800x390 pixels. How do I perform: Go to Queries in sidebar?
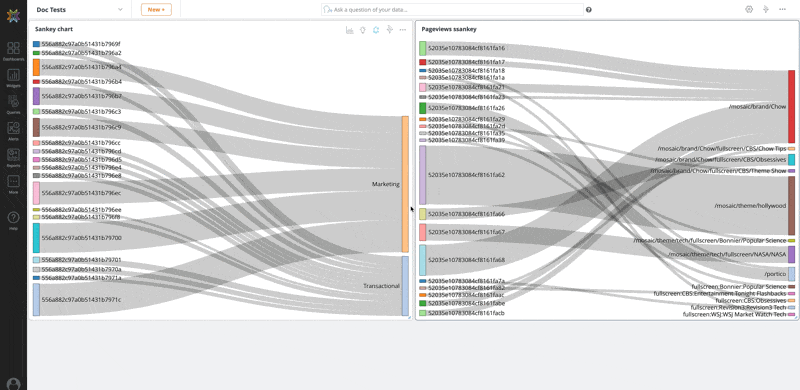[x=13, y=104]
